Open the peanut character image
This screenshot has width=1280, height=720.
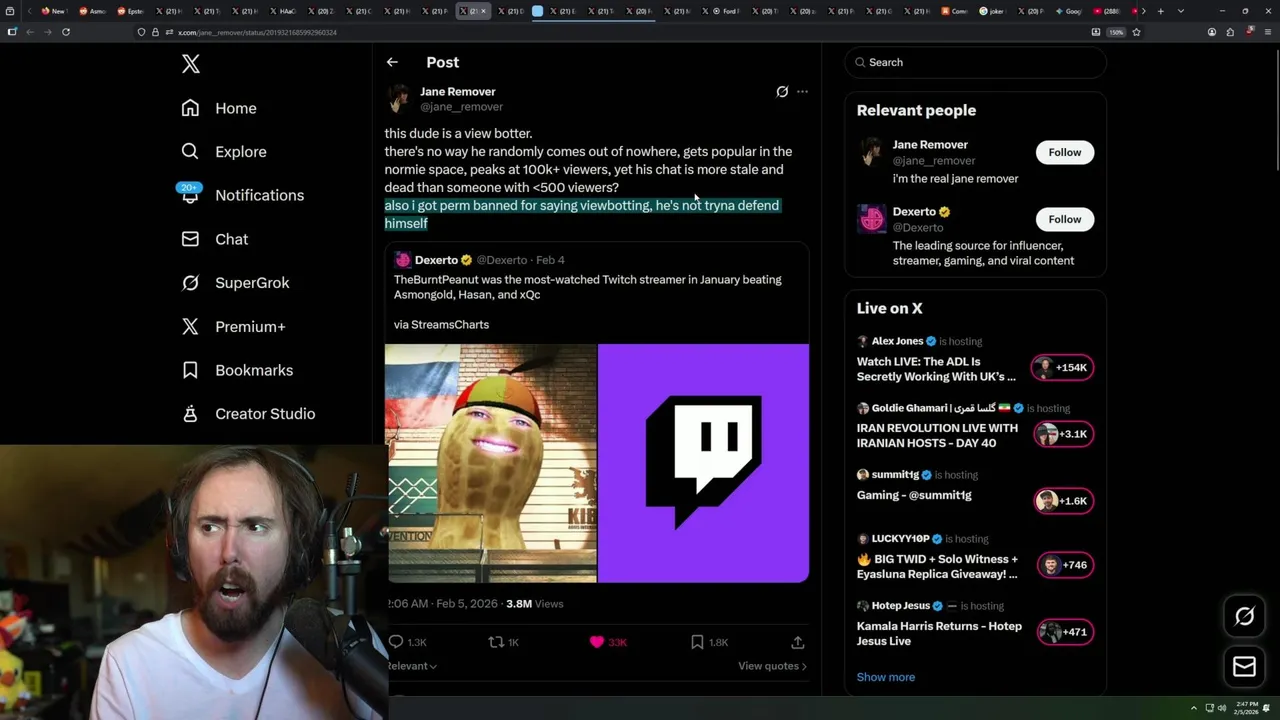(491, 463)
